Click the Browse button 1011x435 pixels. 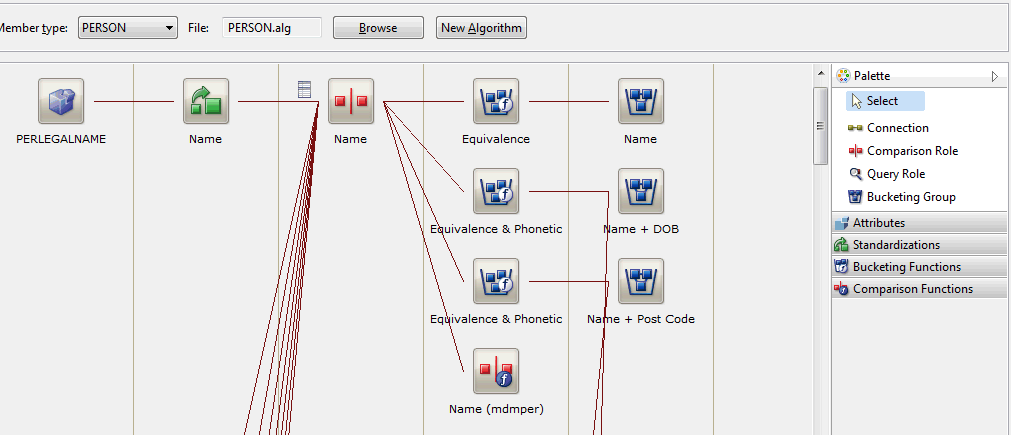point(378,28)
